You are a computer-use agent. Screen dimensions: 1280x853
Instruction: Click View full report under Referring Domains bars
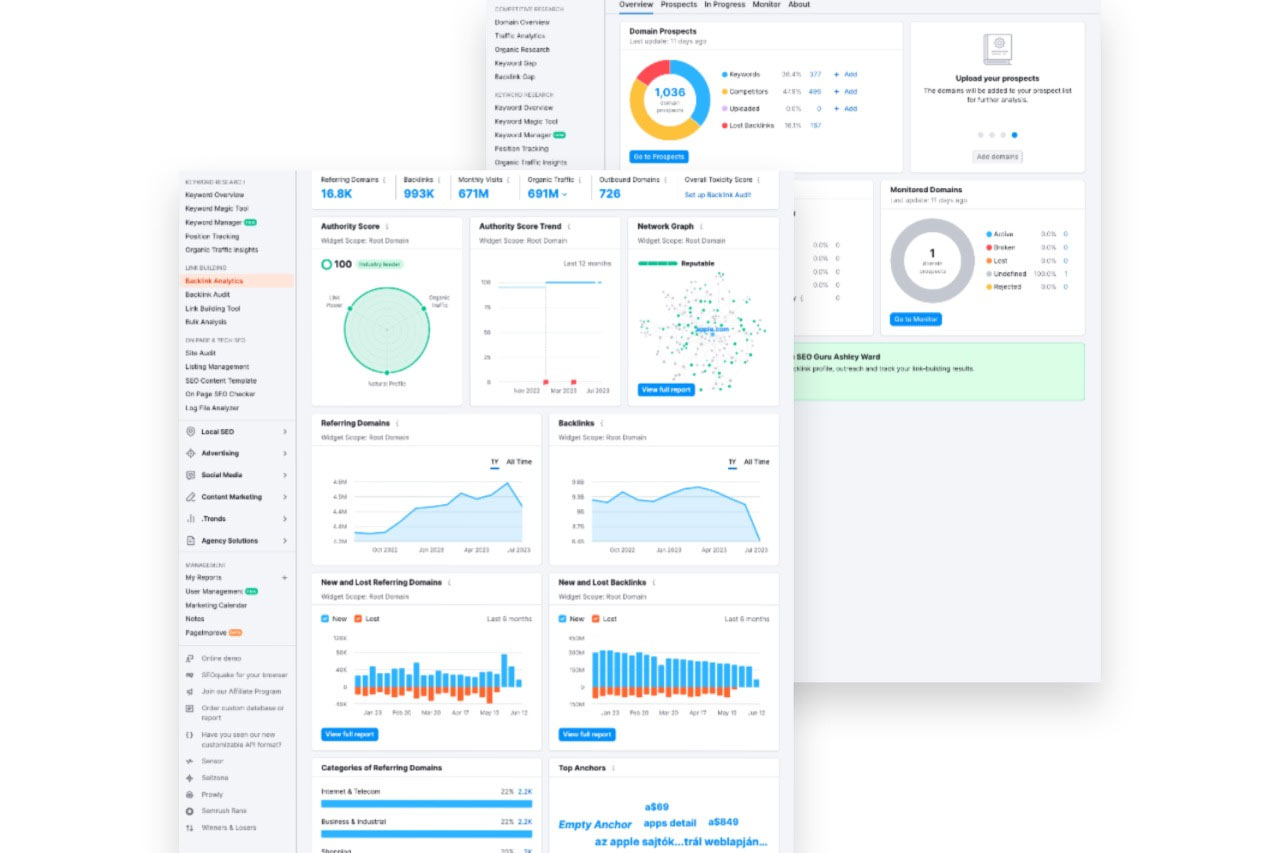(x=350, y=734)
